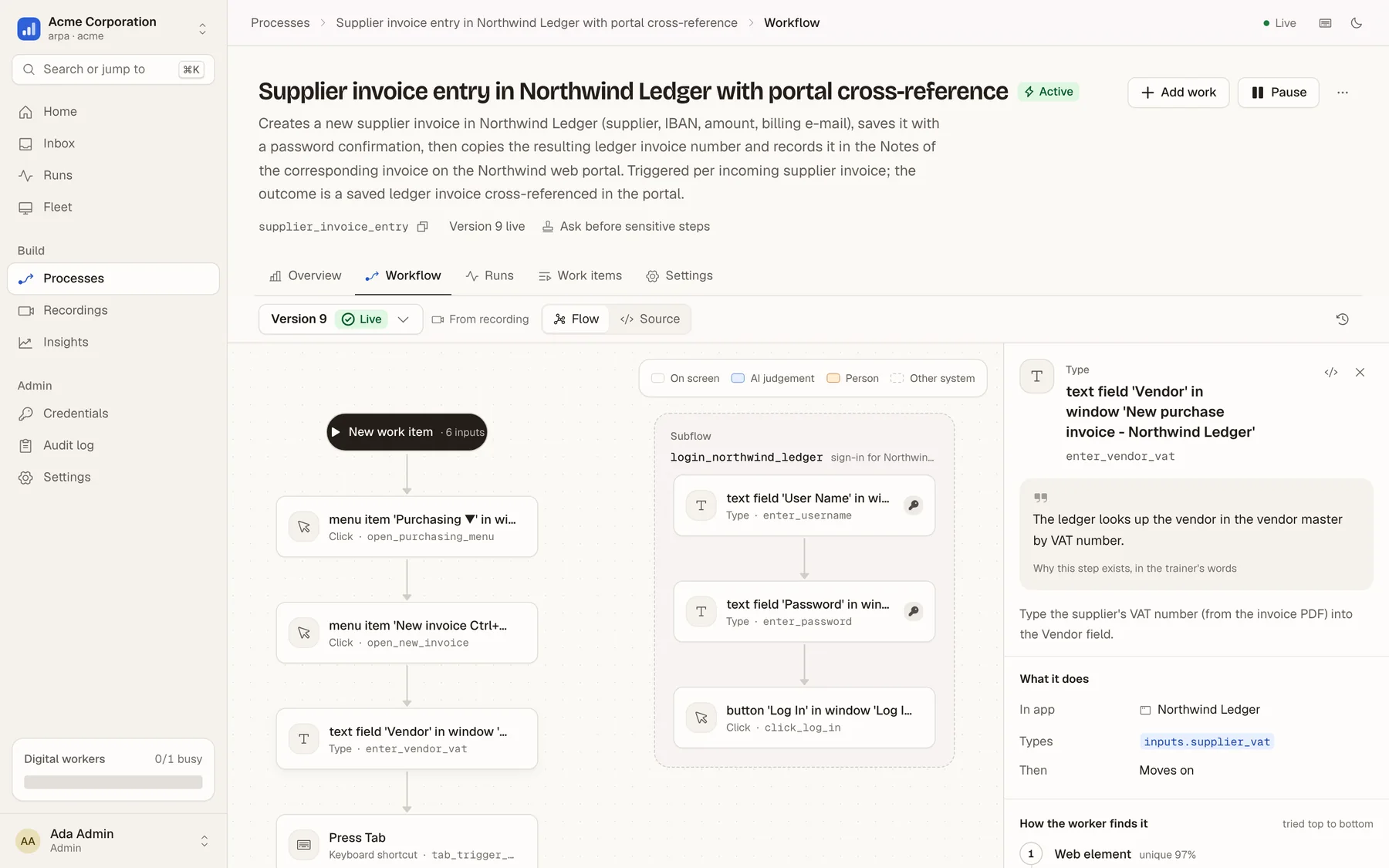
Task: Switch to the Work items tab
Action: point(580,276)
